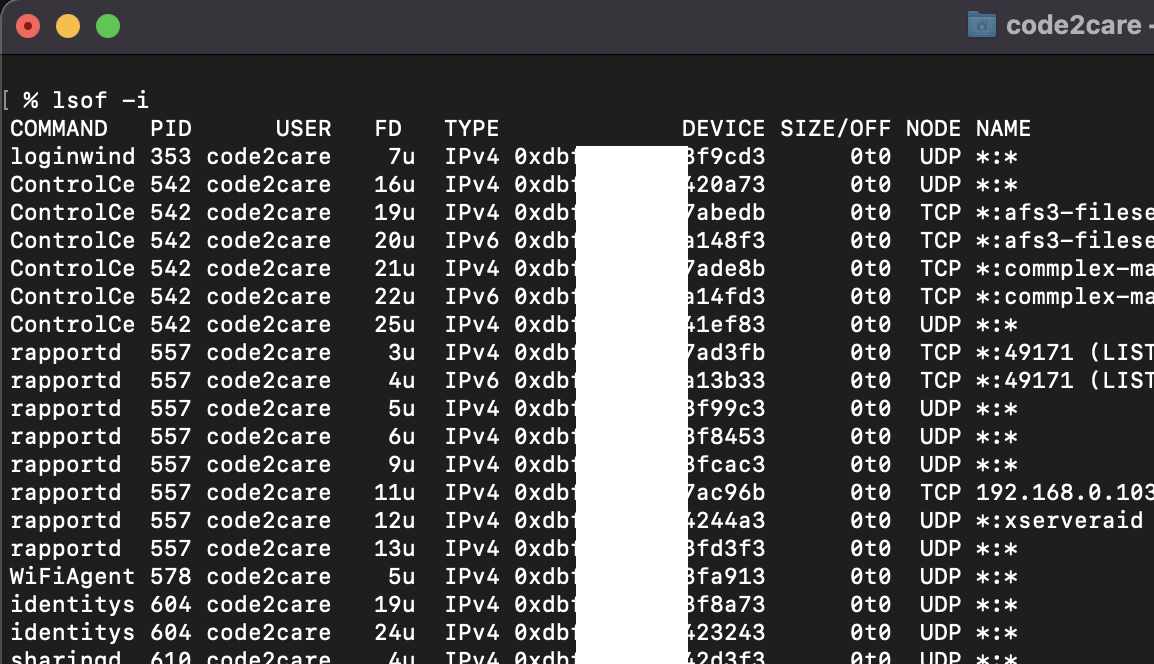Click the PID column header text
The height and width of the screenshot is (664, 1154).
pyautogui.click(x=170, y=128)
